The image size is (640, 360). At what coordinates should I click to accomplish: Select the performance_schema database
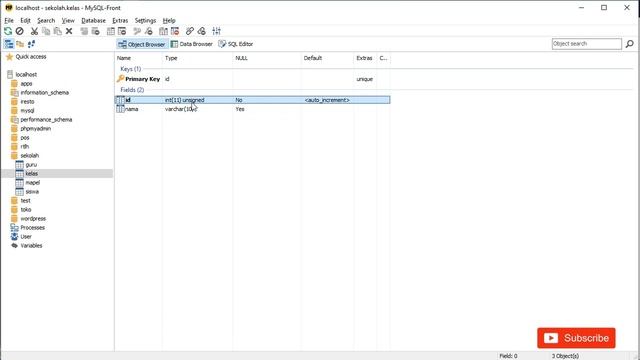[46, 120]
